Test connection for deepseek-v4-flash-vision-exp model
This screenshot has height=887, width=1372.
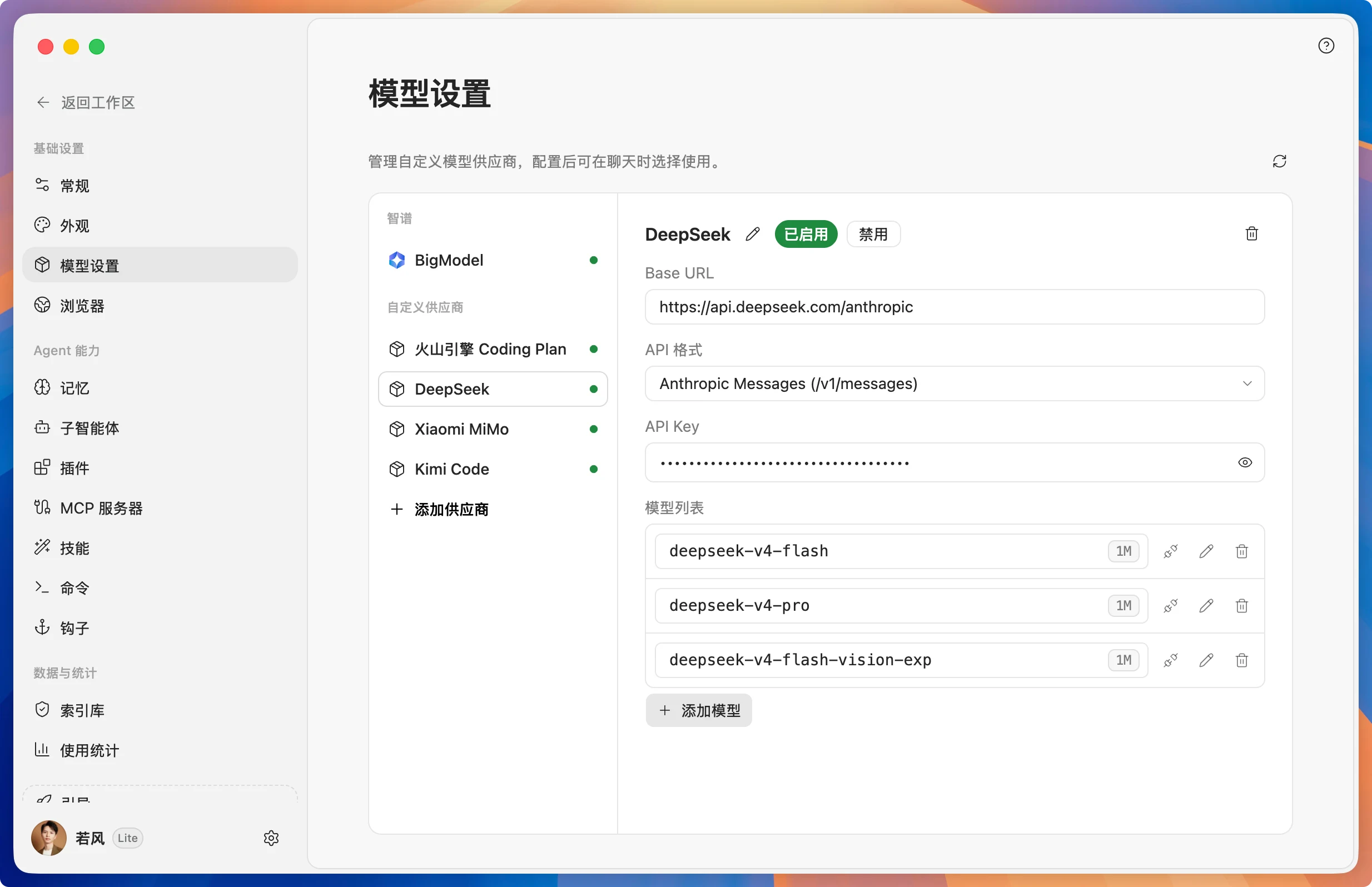click(x=1170, y=660)
